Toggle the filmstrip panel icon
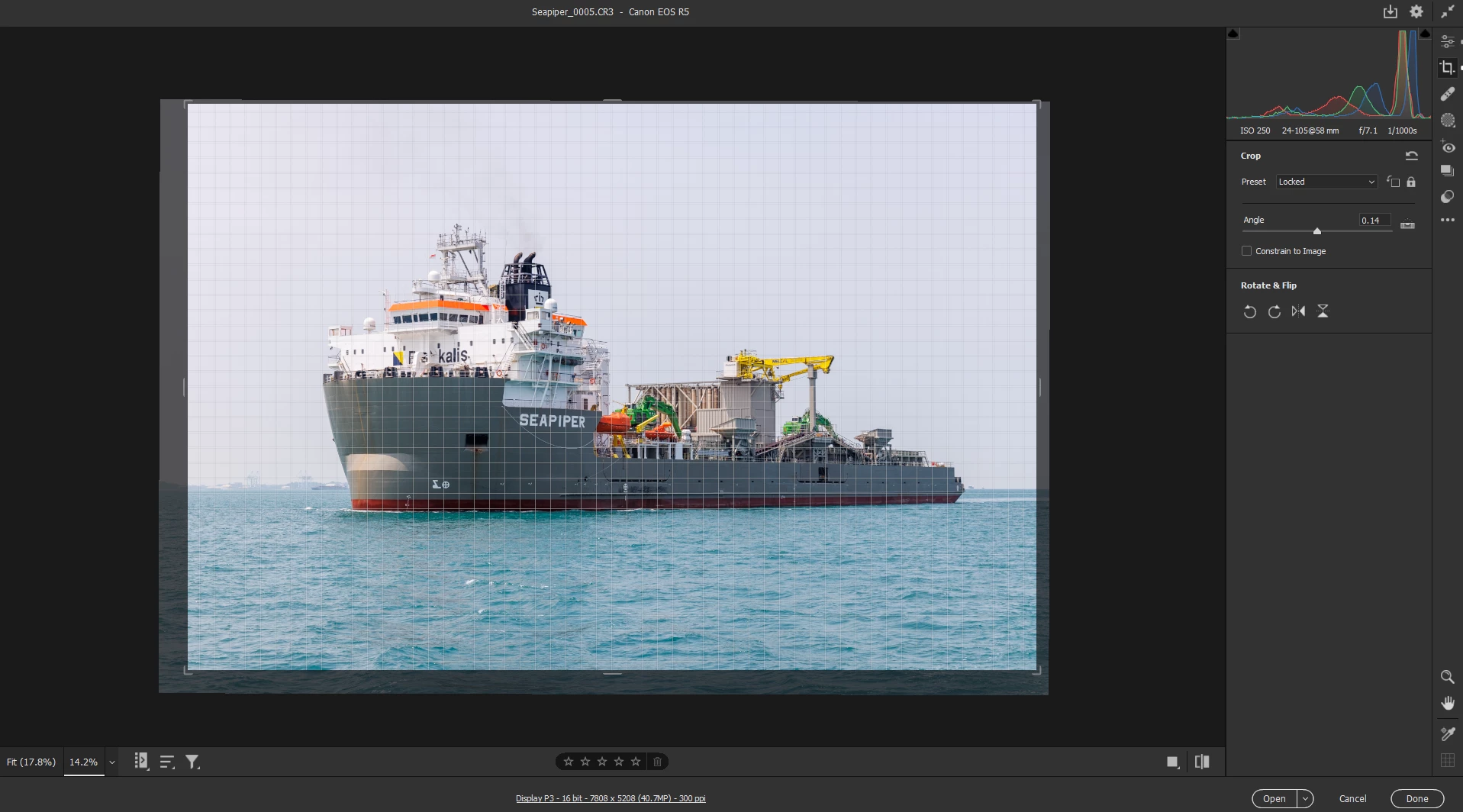1463x812 pixels. click(x=141, y=761)
